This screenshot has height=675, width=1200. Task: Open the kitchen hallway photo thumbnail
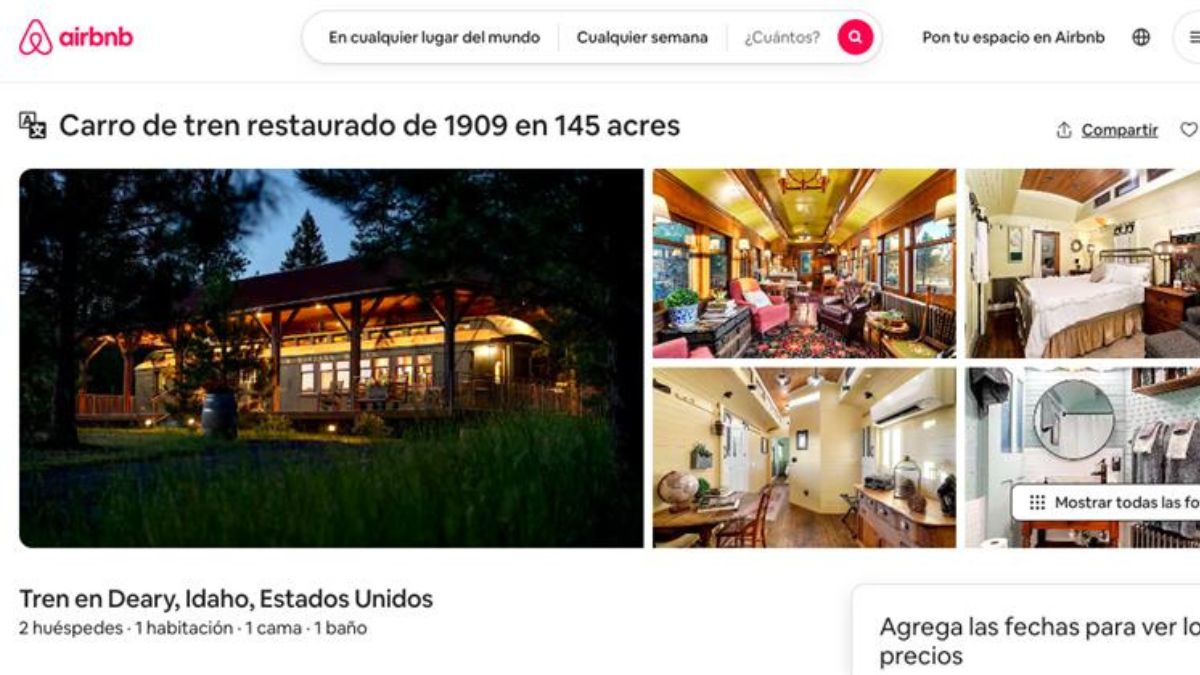(804, 457)
